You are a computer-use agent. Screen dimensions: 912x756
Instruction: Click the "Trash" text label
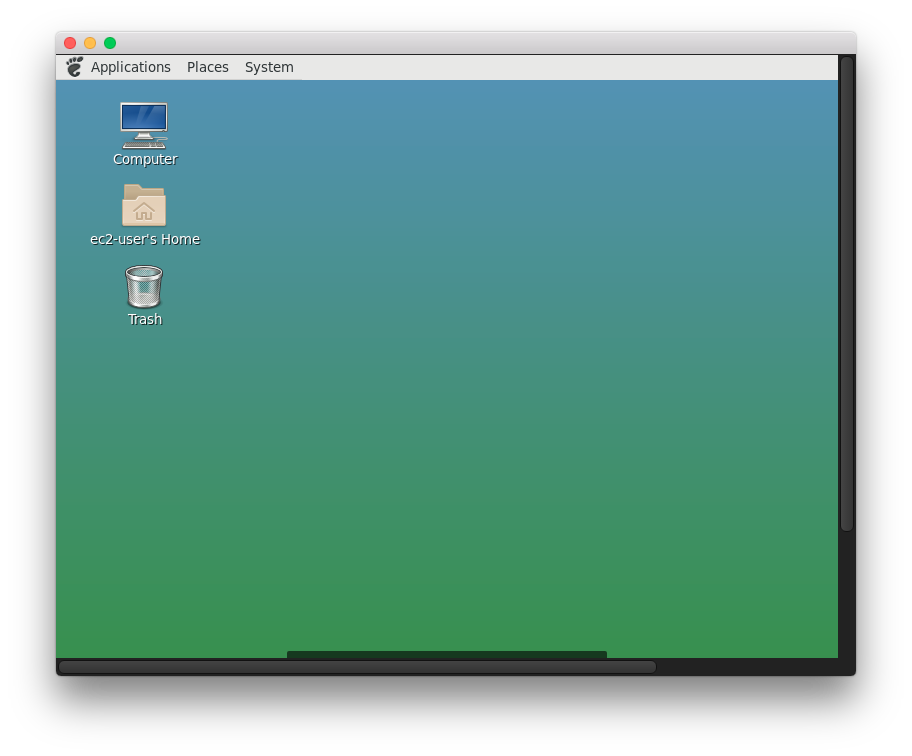tap(145, 319)
